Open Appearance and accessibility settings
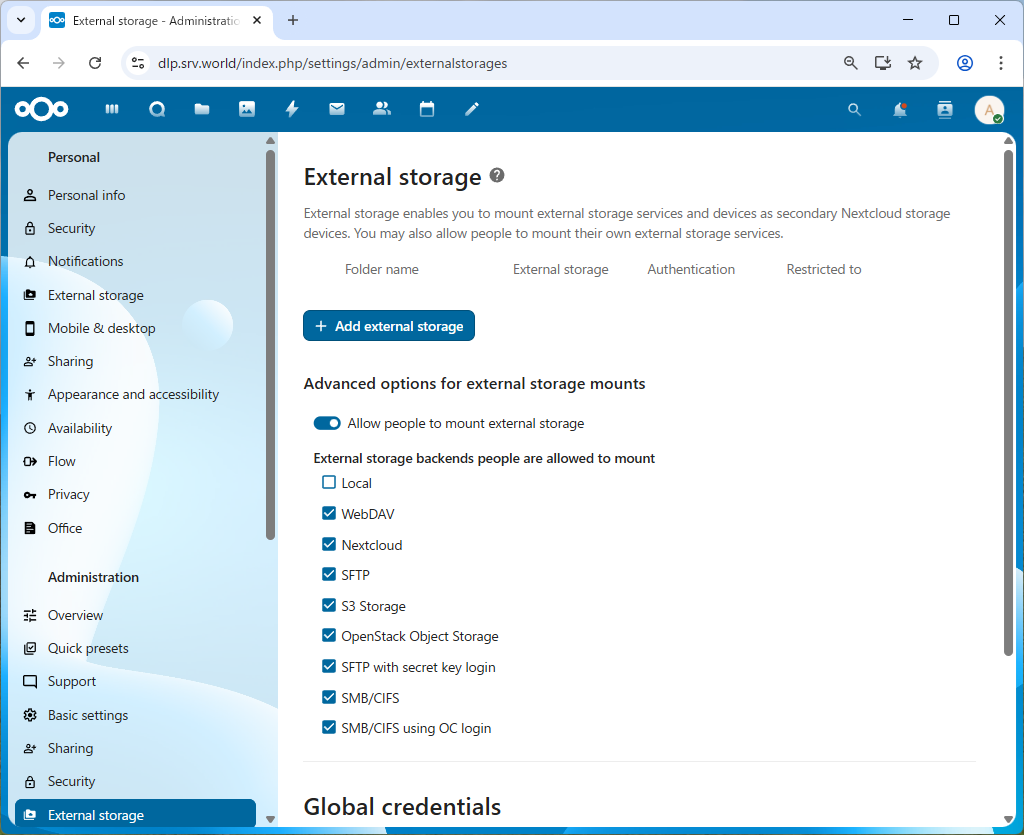Viewport: 1024px width, 835px height. click(135, 394)
